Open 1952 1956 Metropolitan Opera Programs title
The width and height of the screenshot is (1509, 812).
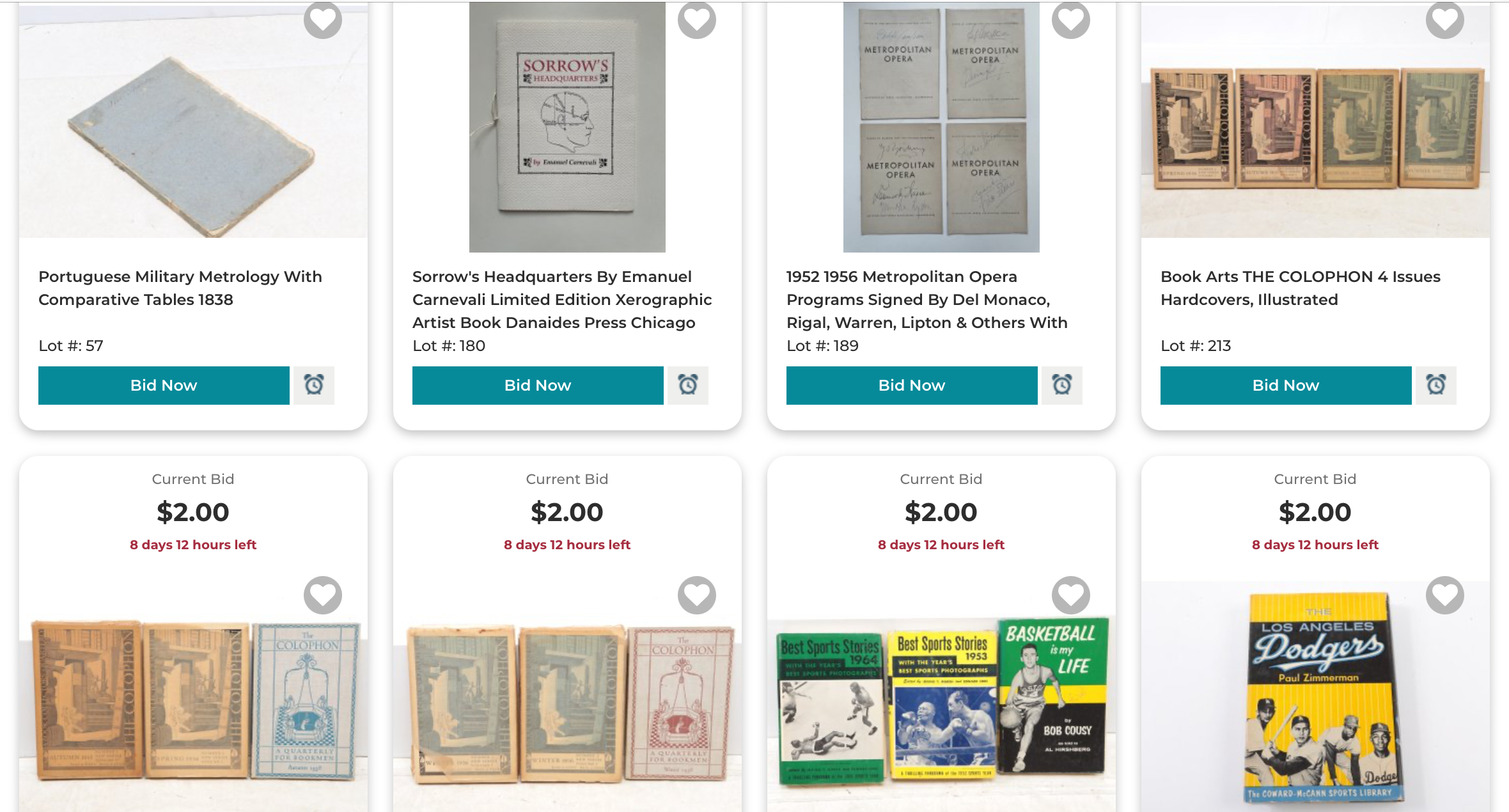tap(927, 300)
